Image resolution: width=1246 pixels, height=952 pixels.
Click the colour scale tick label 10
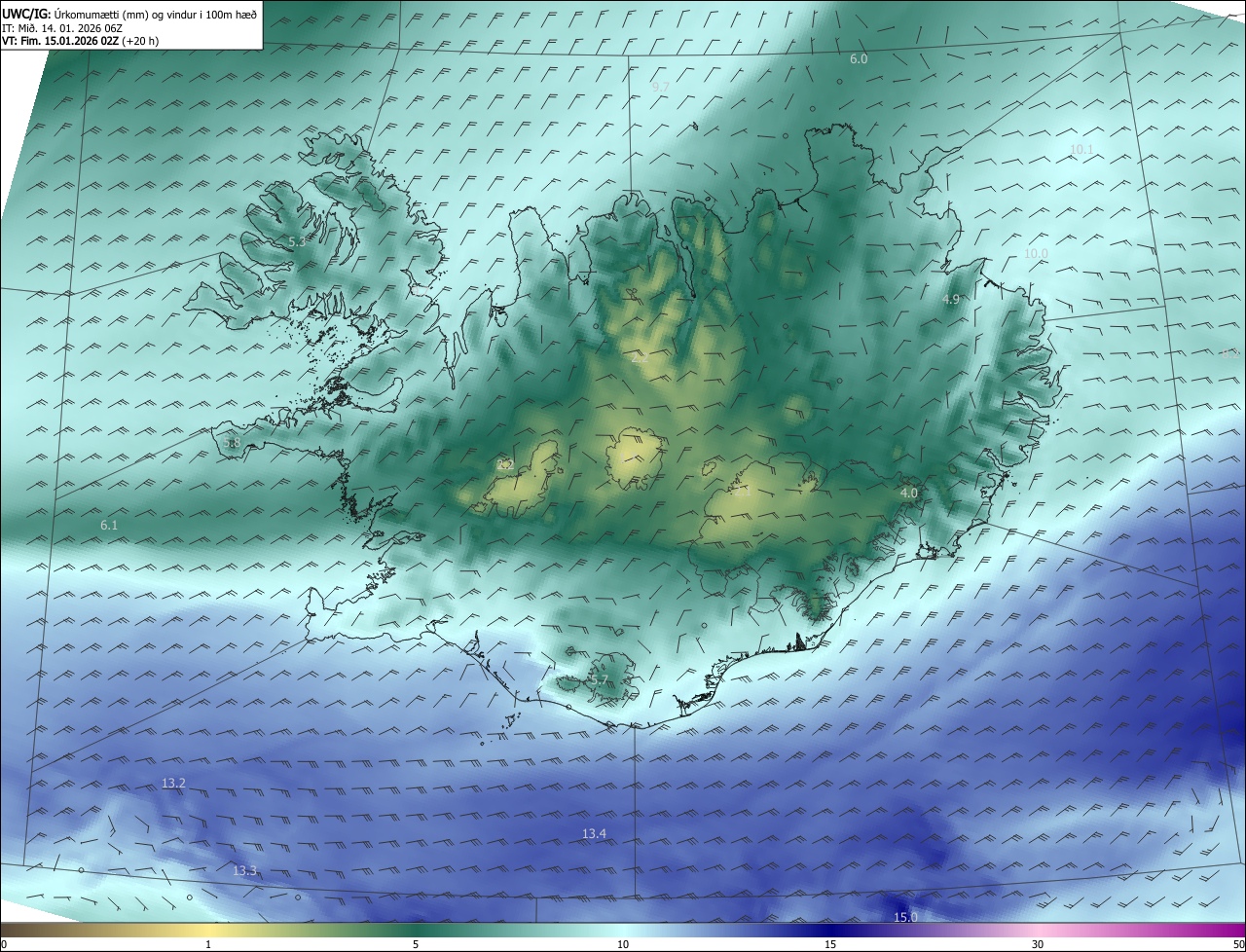point(623,944)
